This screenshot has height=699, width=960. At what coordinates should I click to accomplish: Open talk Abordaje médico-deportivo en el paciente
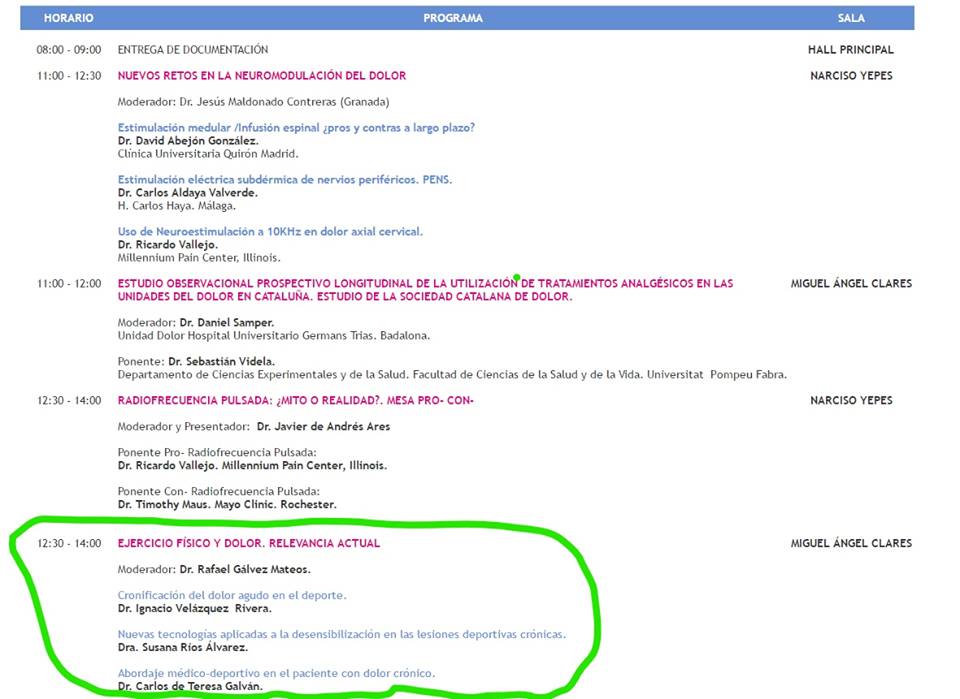pos(276,673)
